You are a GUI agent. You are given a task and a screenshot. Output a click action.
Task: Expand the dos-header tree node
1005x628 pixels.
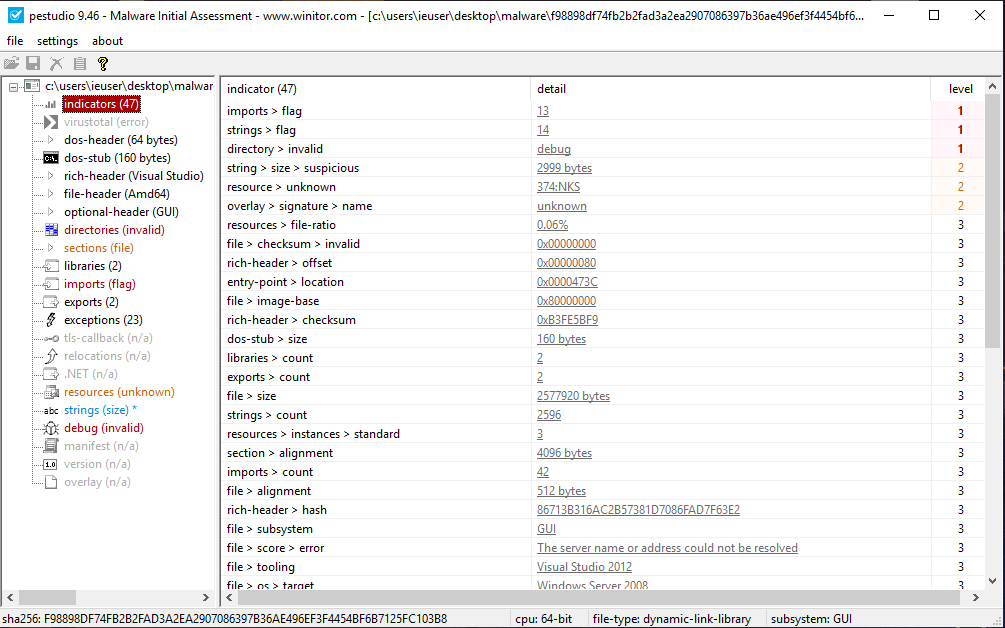pos(51,140)
